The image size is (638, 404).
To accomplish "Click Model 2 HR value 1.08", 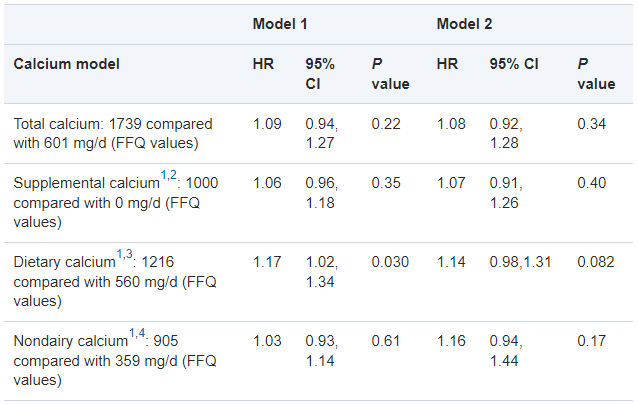I will (x=451, y=123).
